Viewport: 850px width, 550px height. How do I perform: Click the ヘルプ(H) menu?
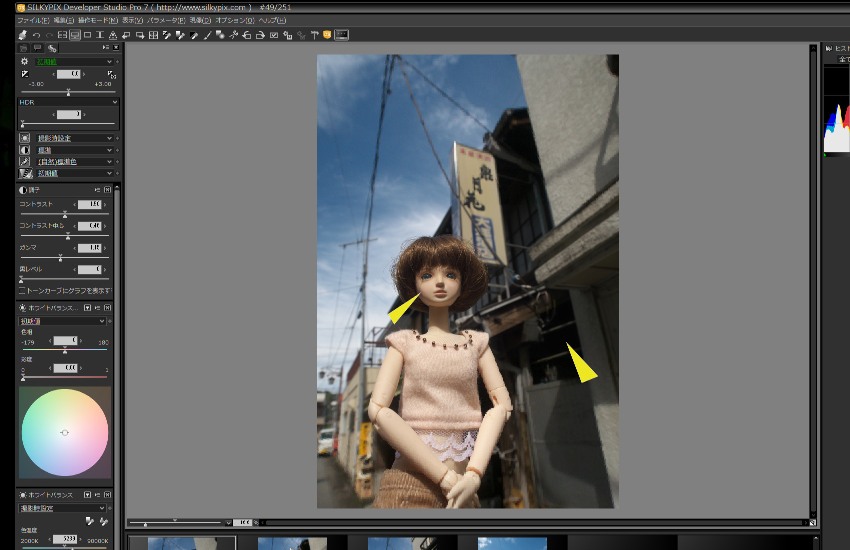[272, 20]
